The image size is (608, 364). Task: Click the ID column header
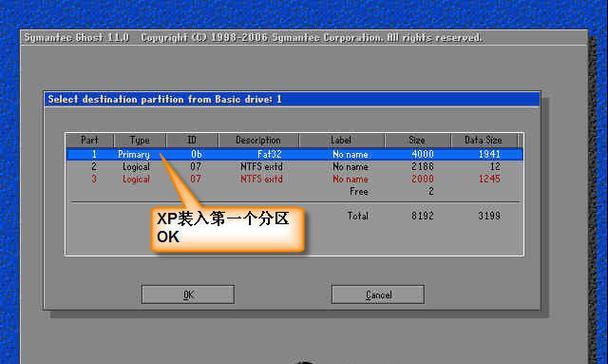(x=192, y=140)
